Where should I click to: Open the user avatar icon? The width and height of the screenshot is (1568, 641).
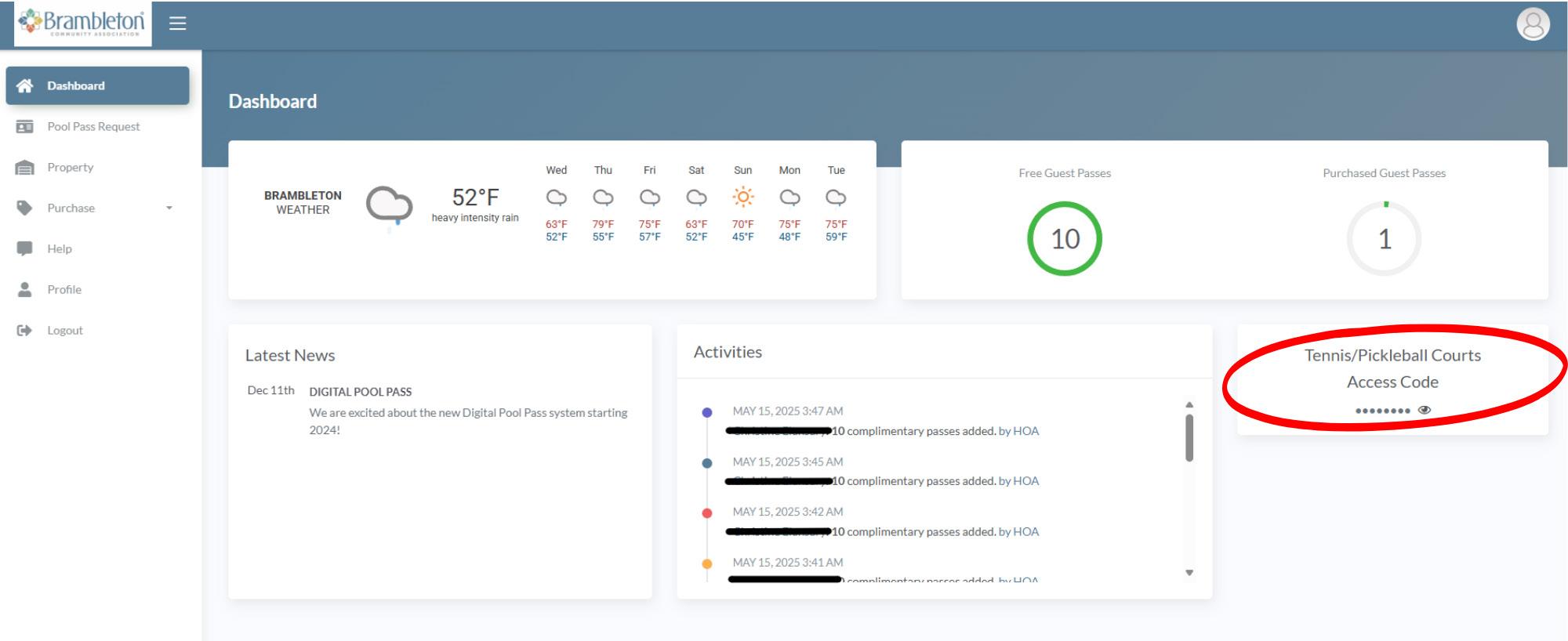pos(1533,24)
